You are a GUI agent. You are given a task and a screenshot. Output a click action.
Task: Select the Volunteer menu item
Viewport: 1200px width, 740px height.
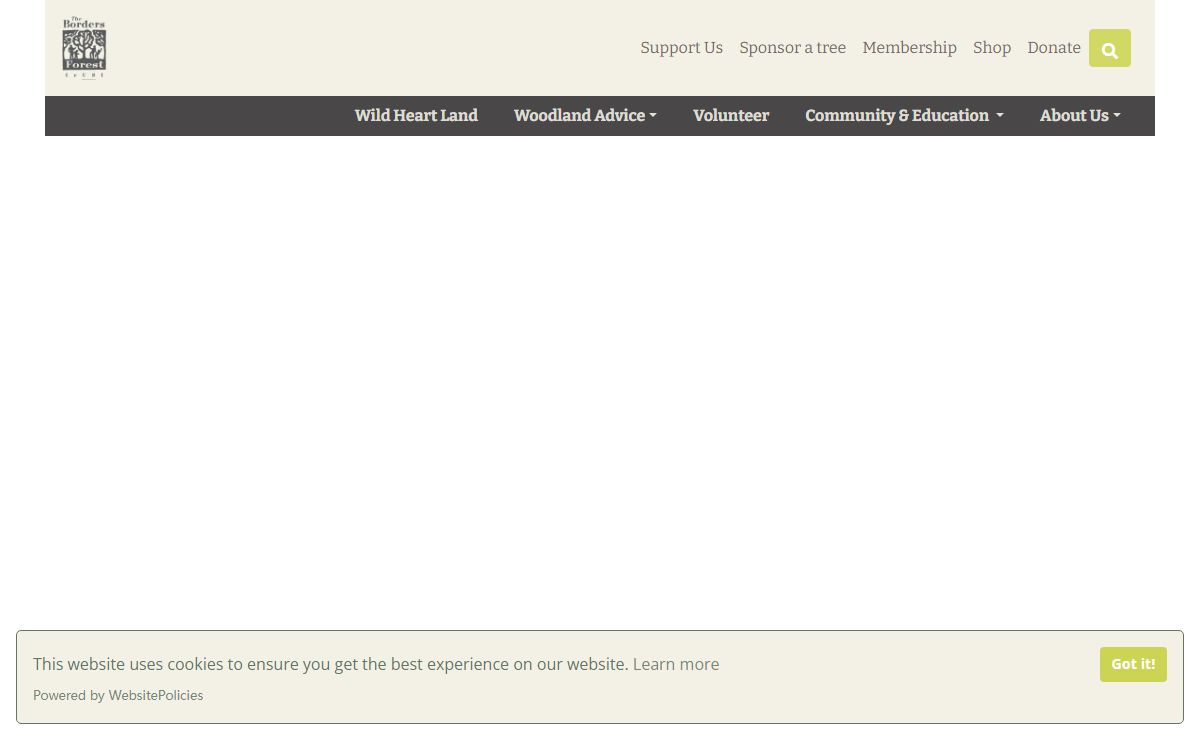[731, 116]
